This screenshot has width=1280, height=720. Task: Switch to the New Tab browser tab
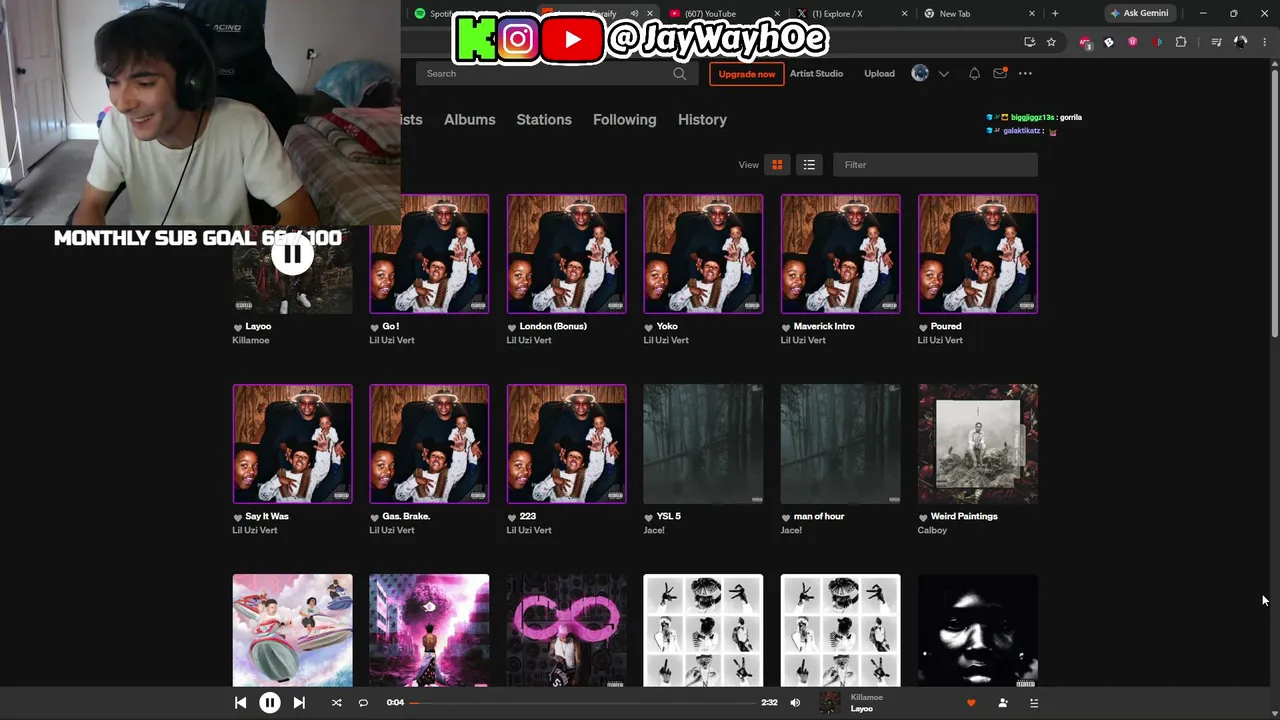(978, 14)
